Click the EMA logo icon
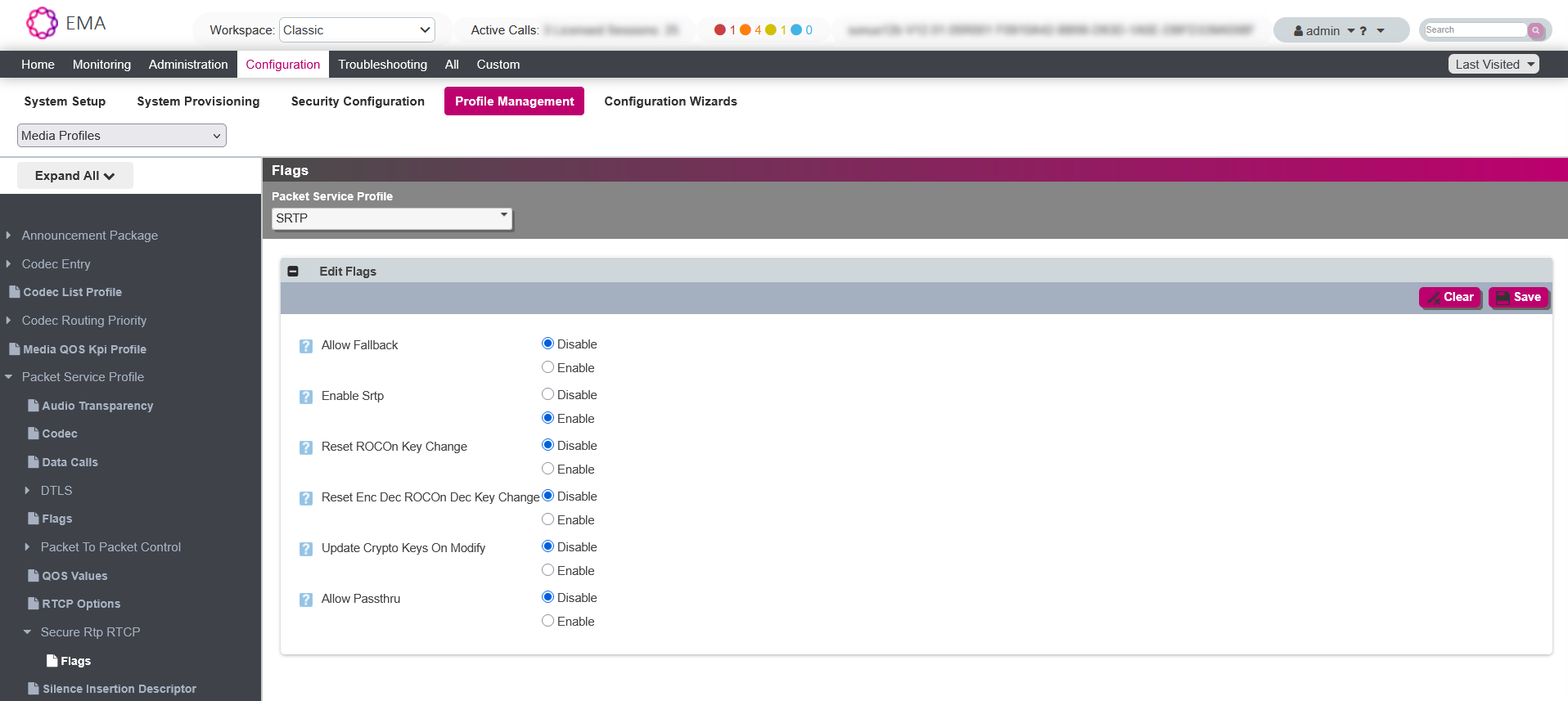The height and width of the screenshot is (701, 1568). click(42, 23)
